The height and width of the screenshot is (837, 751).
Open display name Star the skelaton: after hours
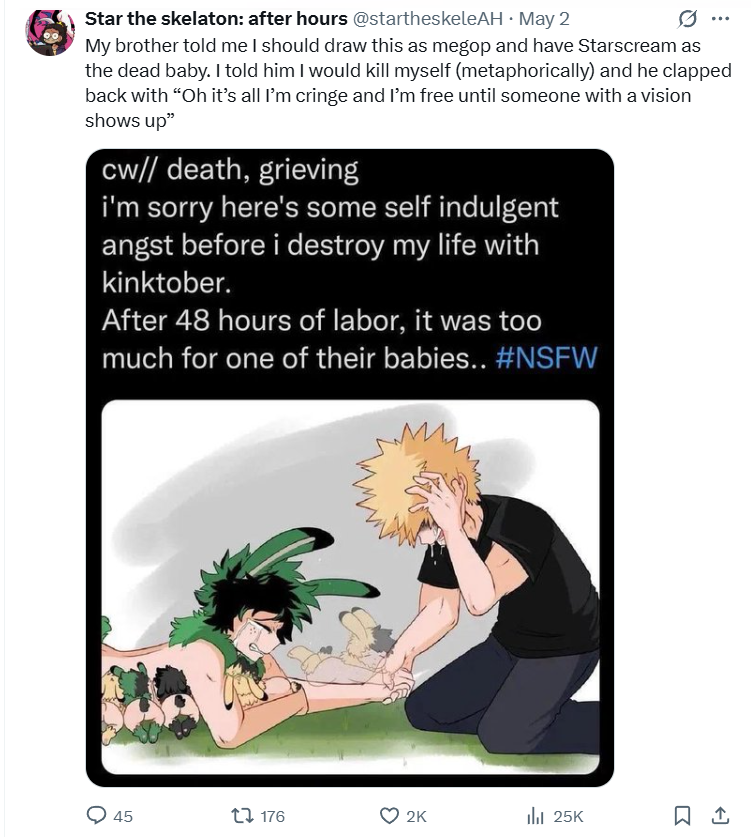(x=216, y=19)
